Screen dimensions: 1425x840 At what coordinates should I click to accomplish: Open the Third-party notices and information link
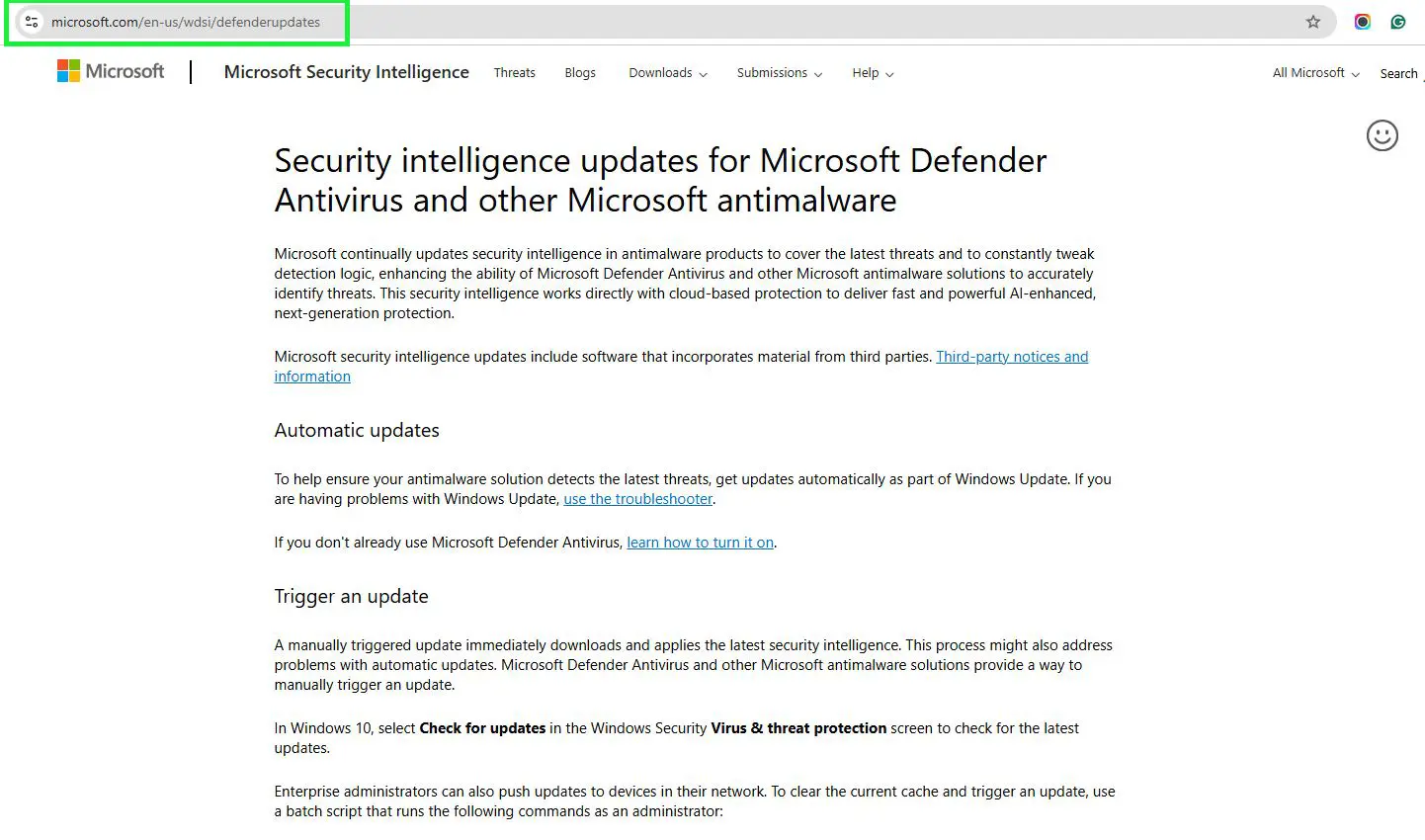click(1011, 356)
